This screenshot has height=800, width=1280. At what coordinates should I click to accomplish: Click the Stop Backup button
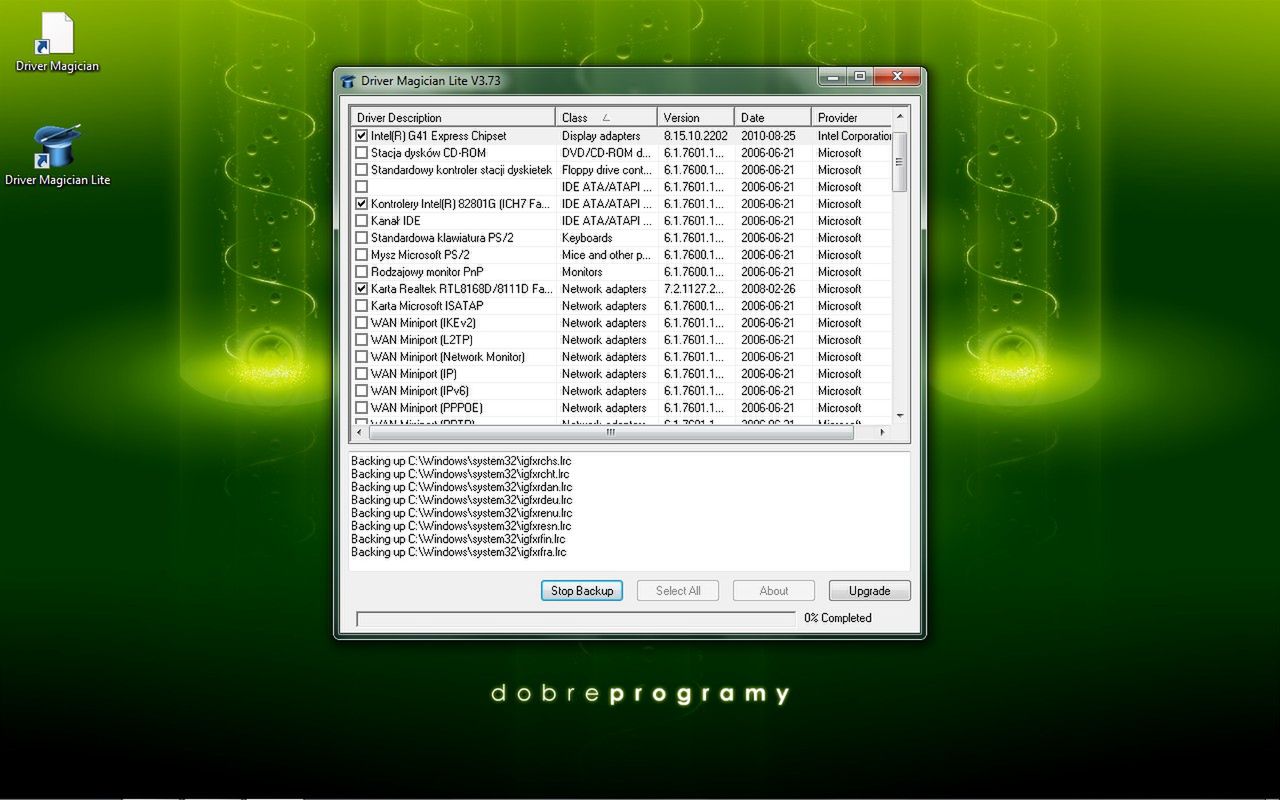tap(582, 591)
